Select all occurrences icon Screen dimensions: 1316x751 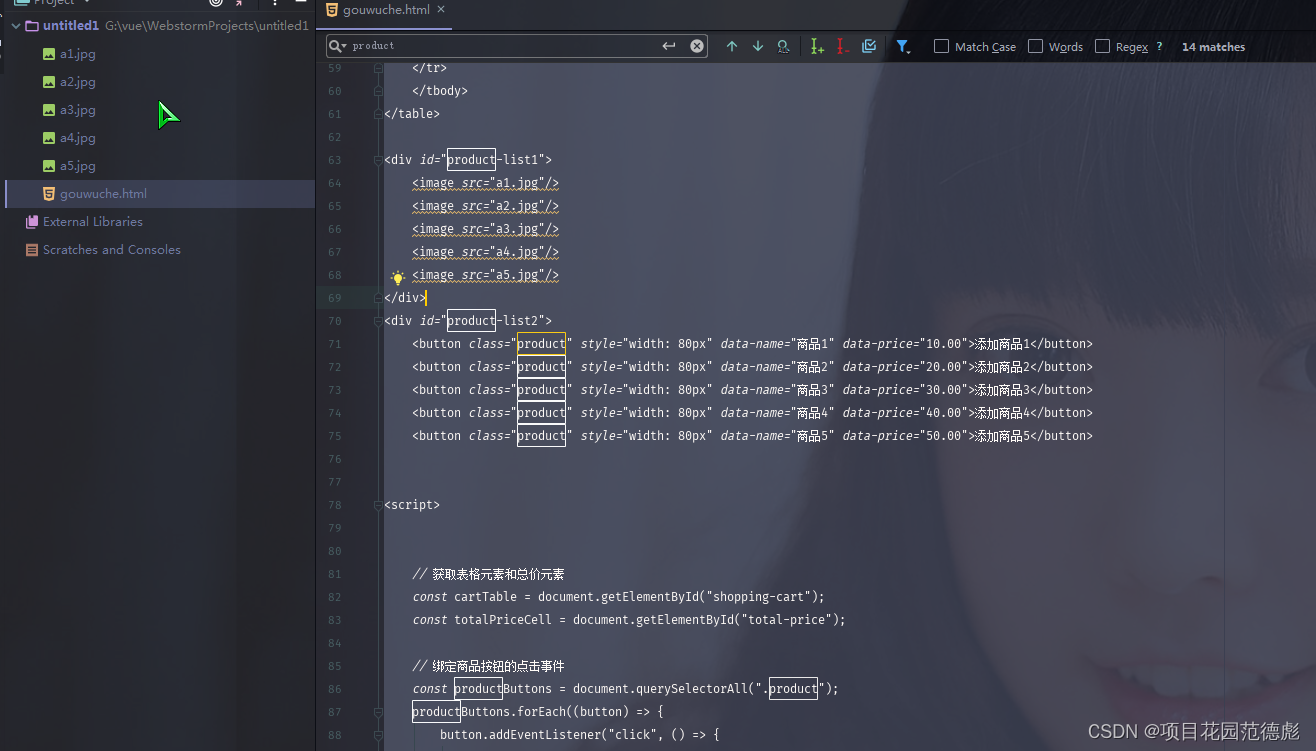point(869,46)
